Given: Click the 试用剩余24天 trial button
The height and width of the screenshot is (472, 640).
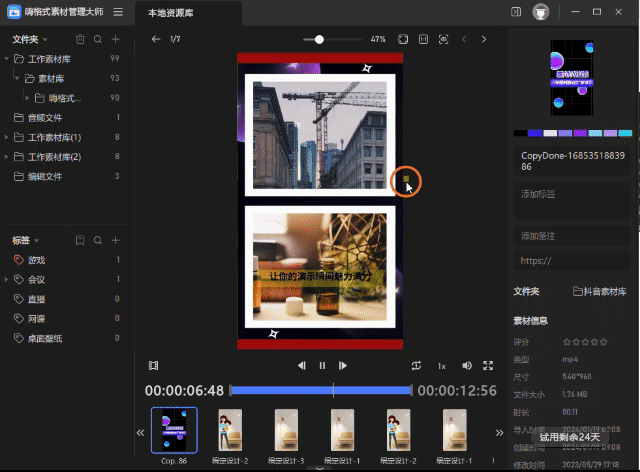Looking at the screenshot, I should (569, 437).
